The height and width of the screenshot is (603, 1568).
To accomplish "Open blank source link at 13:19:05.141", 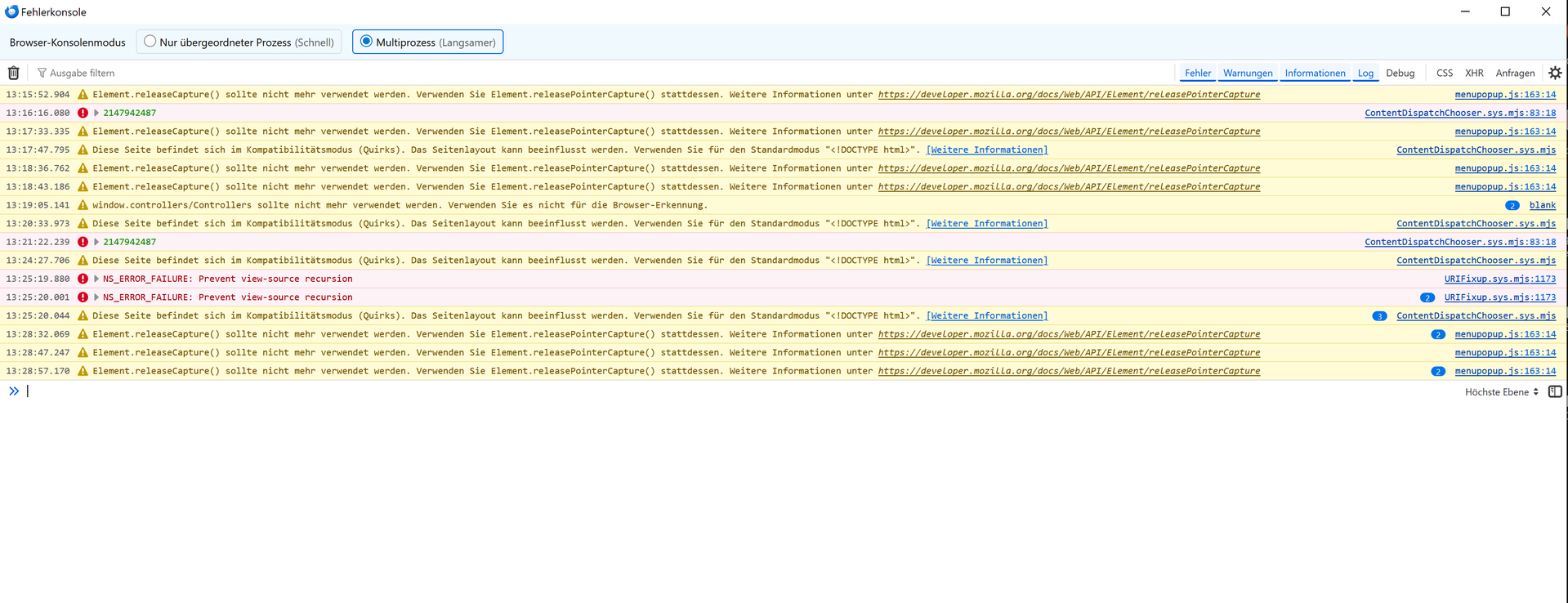I will click(x=1543, y=205).
